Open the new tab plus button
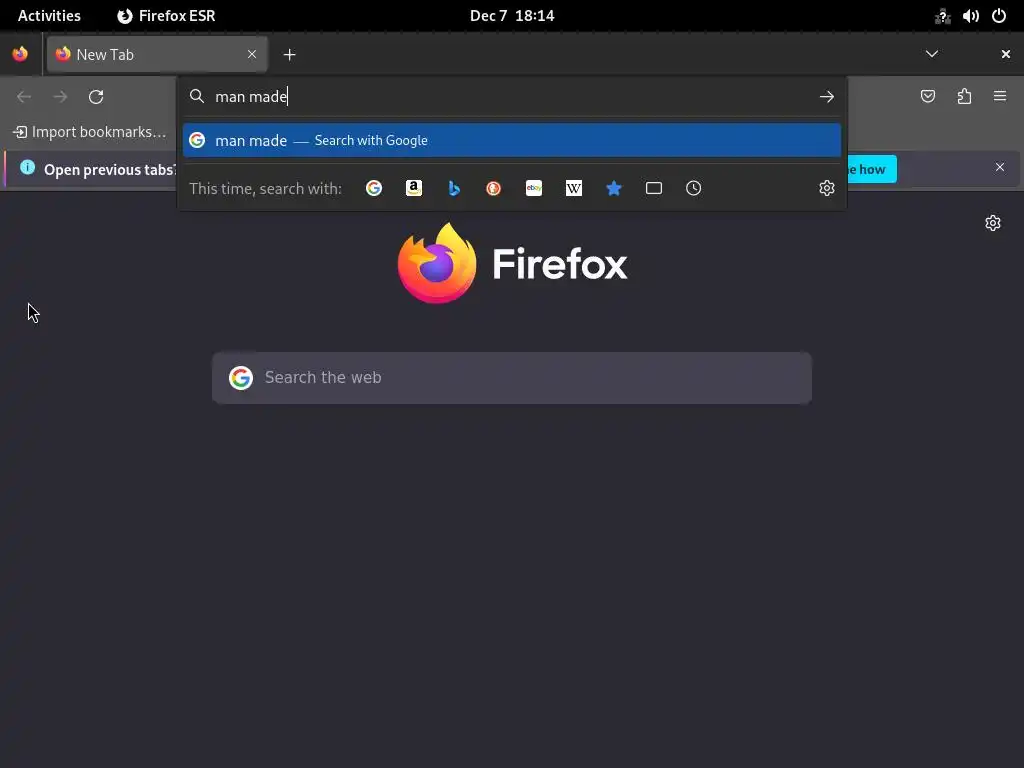 click(x=289, y=55)
